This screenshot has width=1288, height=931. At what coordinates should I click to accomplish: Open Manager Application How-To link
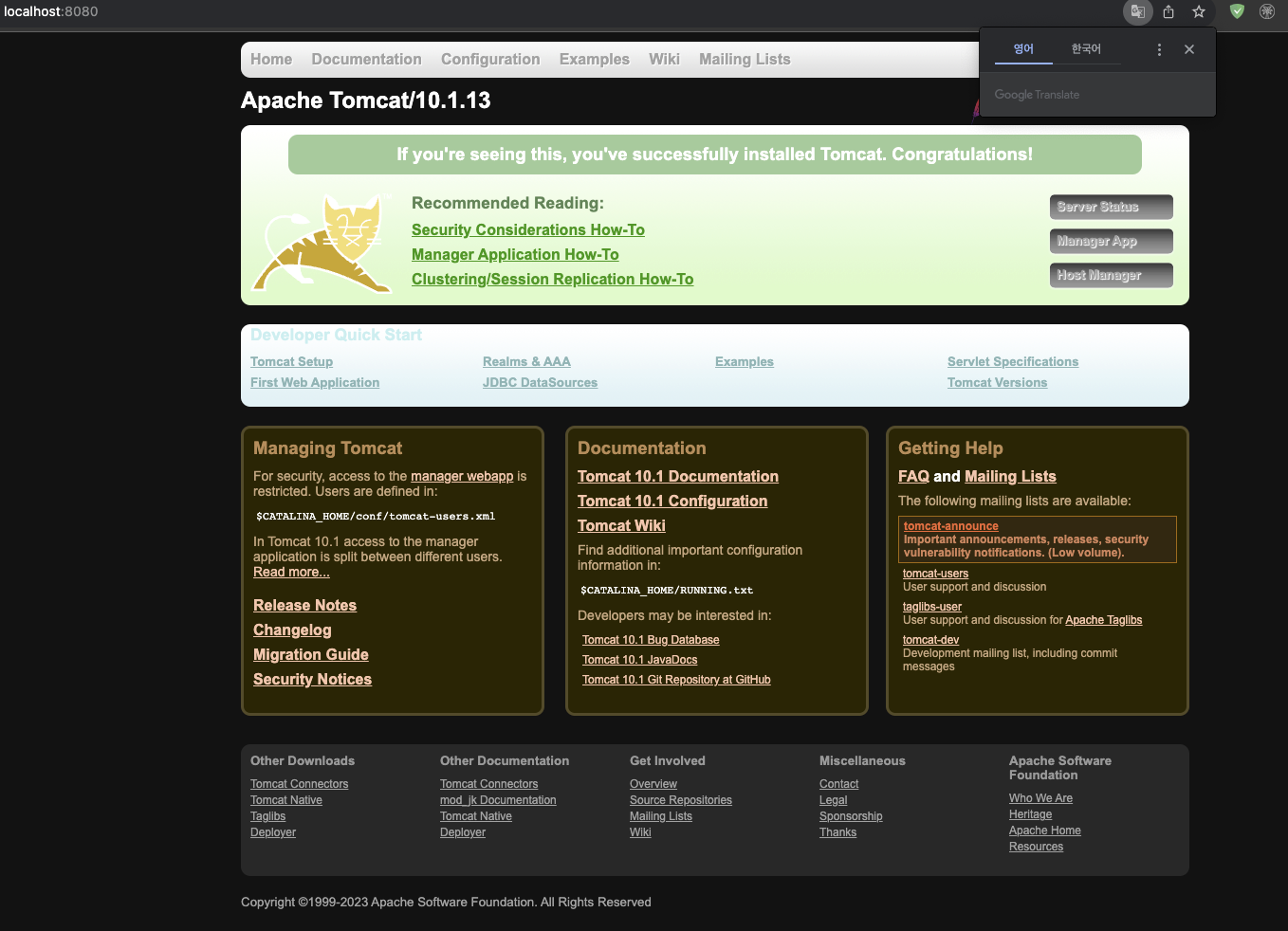pos(515,254)
